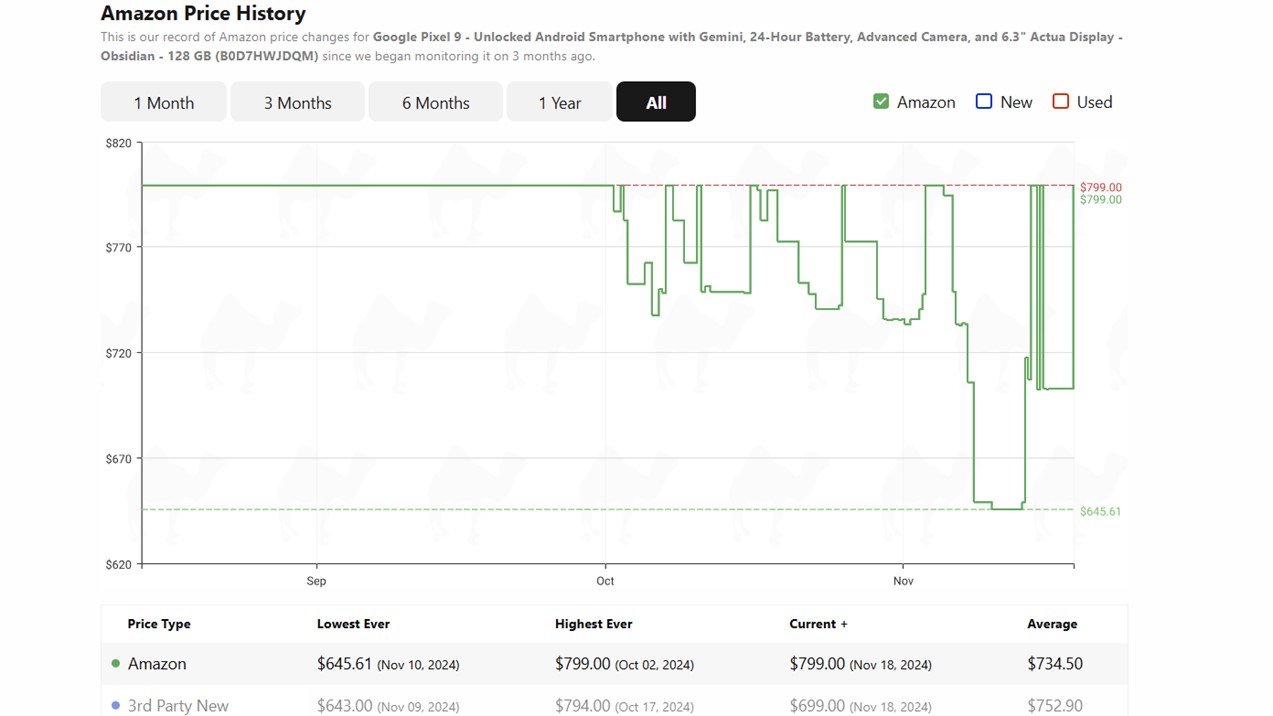Click the green $799.00 chart label
Image resolution: width=1273 pixels, height=716 pixels.
pyautogui.click(x=1100, y=200)
